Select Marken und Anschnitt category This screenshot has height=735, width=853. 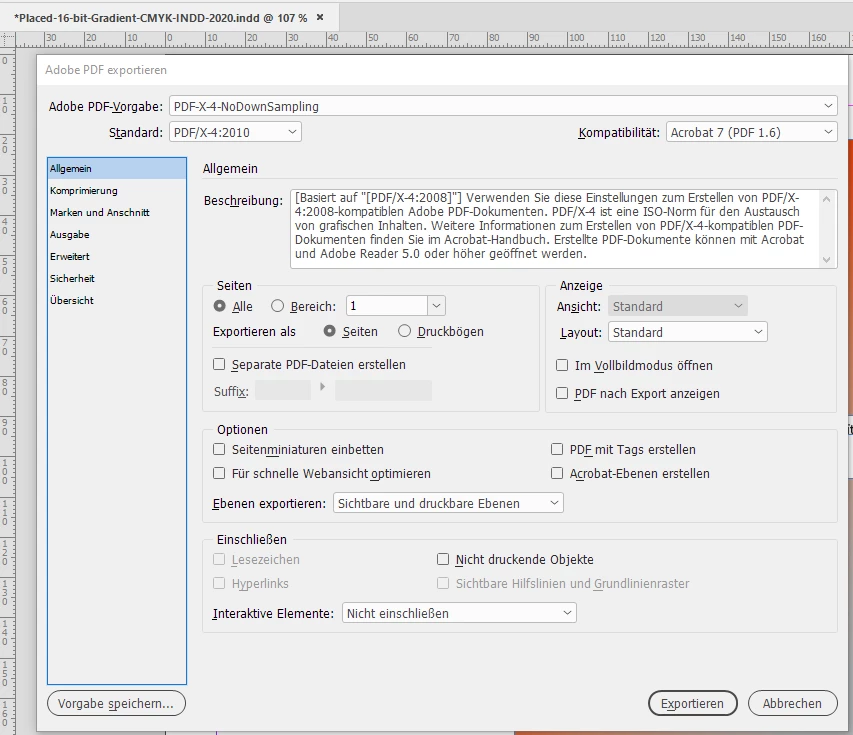tap(117, 213)
